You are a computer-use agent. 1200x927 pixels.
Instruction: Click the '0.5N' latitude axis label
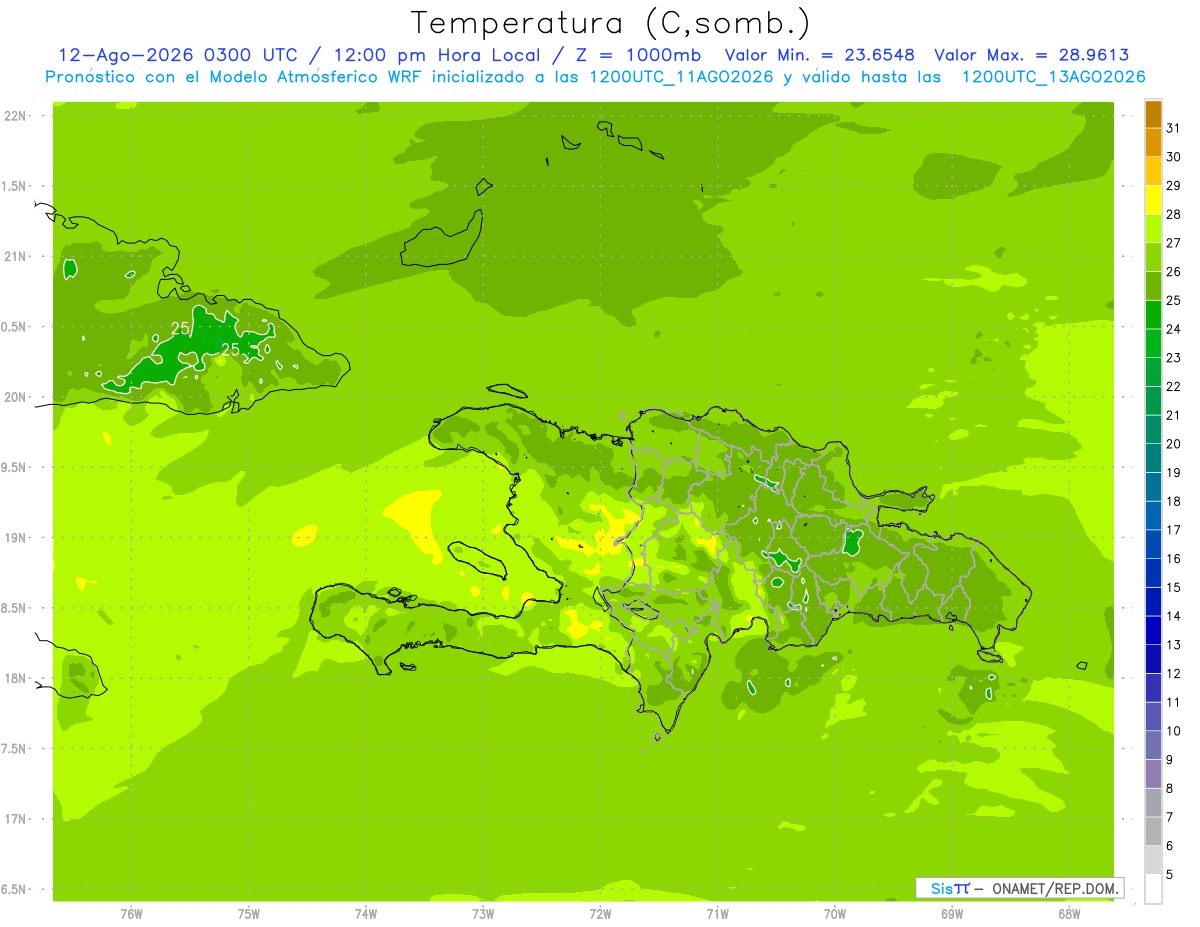[x=15, y=327]
